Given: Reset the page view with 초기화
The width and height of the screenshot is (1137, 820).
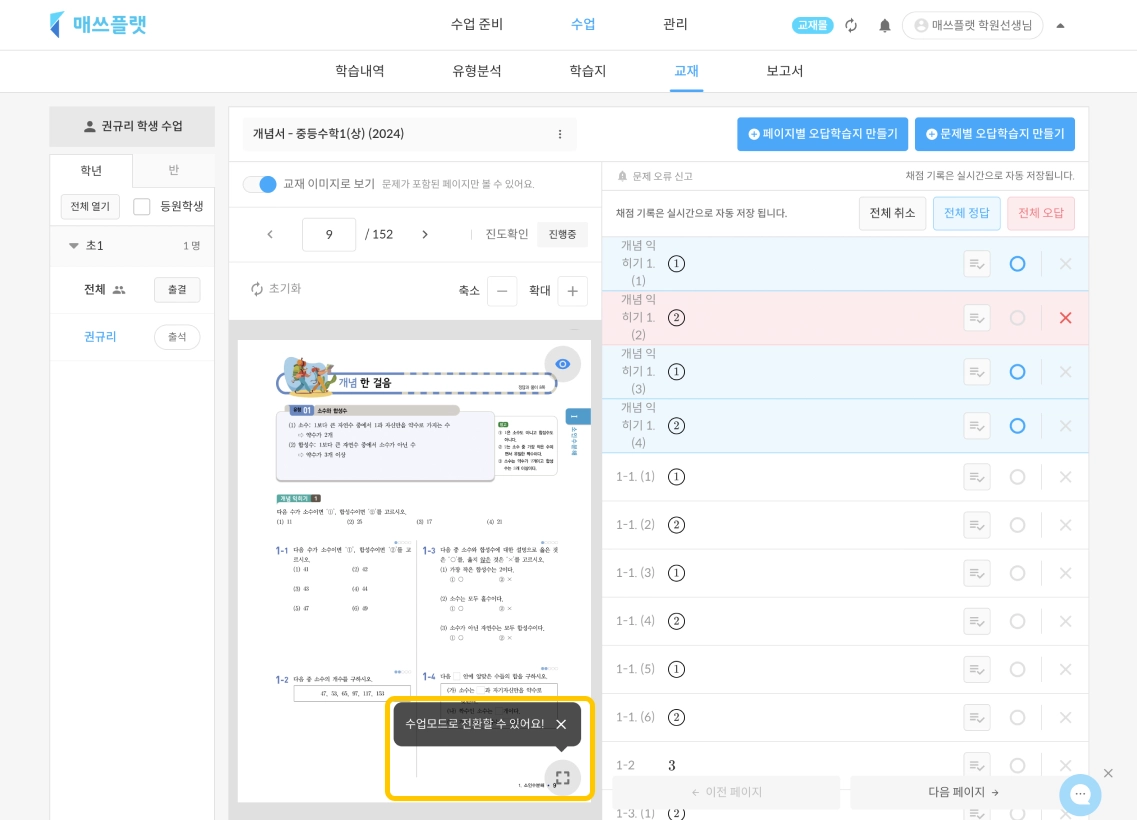Looking at the screenshot, I should [276, 289].
